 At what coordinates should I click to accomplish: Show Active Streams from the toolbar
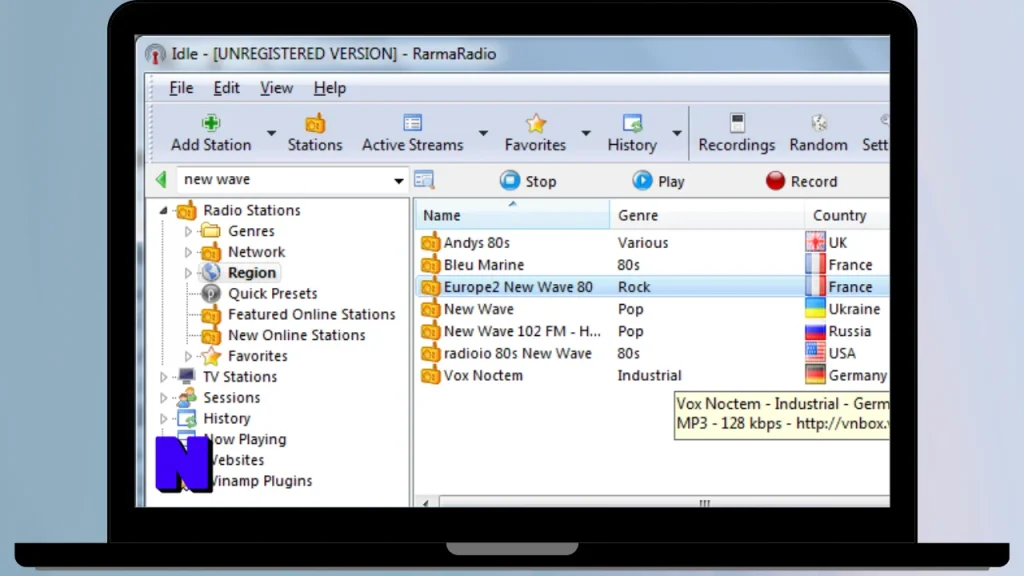pyautogui.click(x=412, y=133)
